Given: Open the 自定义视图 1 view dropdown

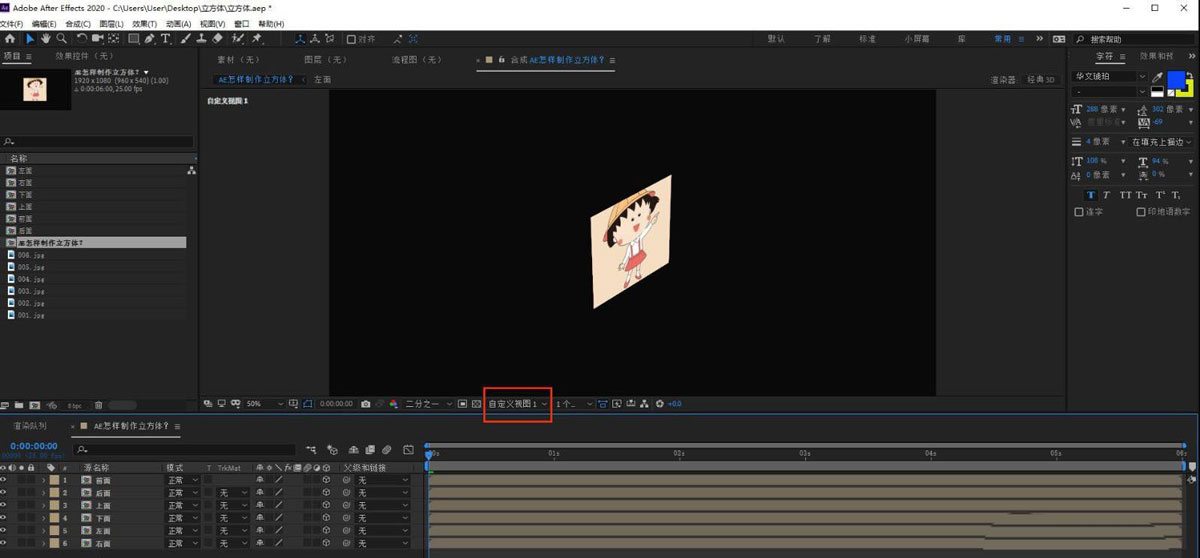Looking at the screenshot, I should (517, 404).
